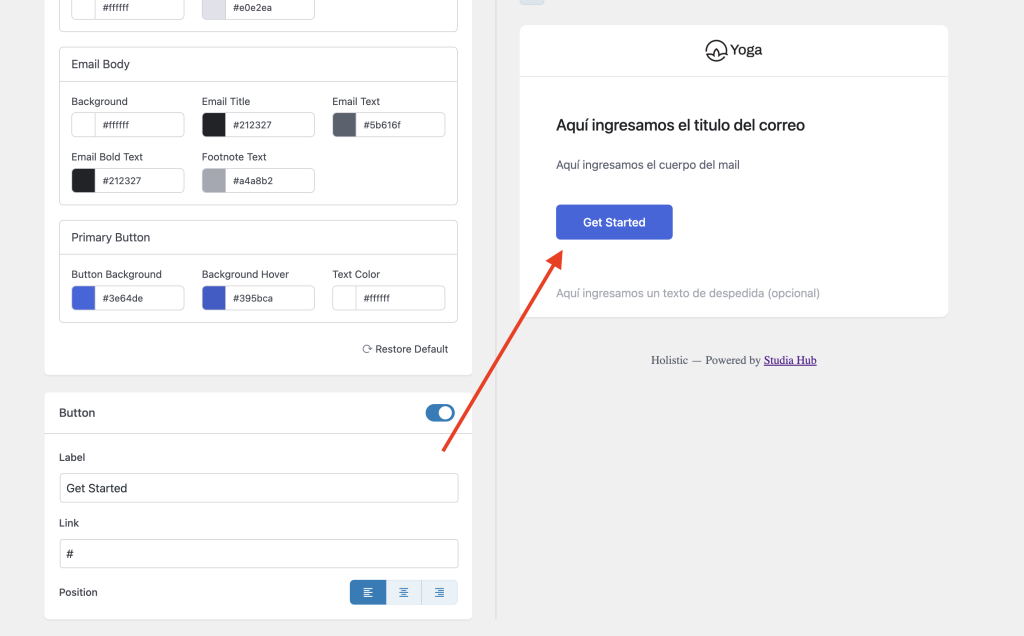
Task: Select center alignment for button position
Action: [x=404, y=593]
